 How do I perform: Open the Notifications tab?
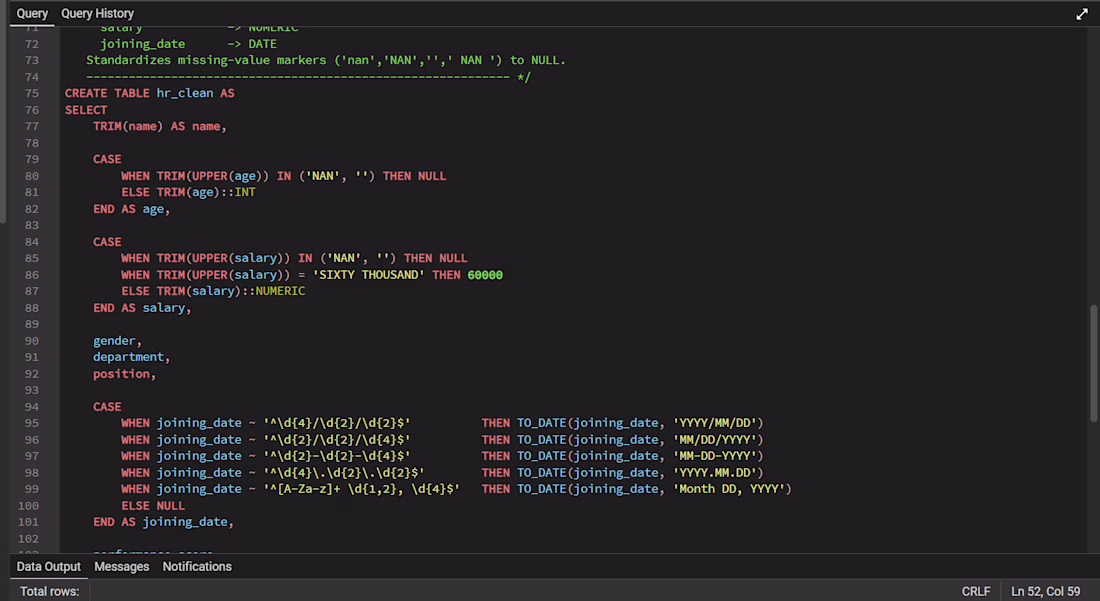pos(197,567)
